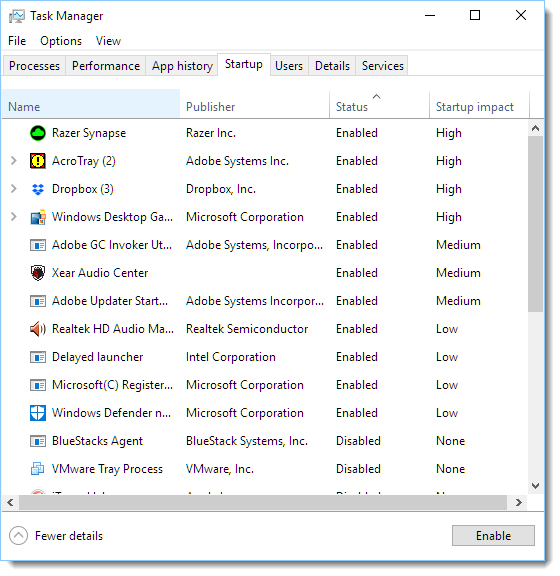Viewport: 560px width, 576px height.
Task: Select the VMware Tray Process name
Action: 107,469
